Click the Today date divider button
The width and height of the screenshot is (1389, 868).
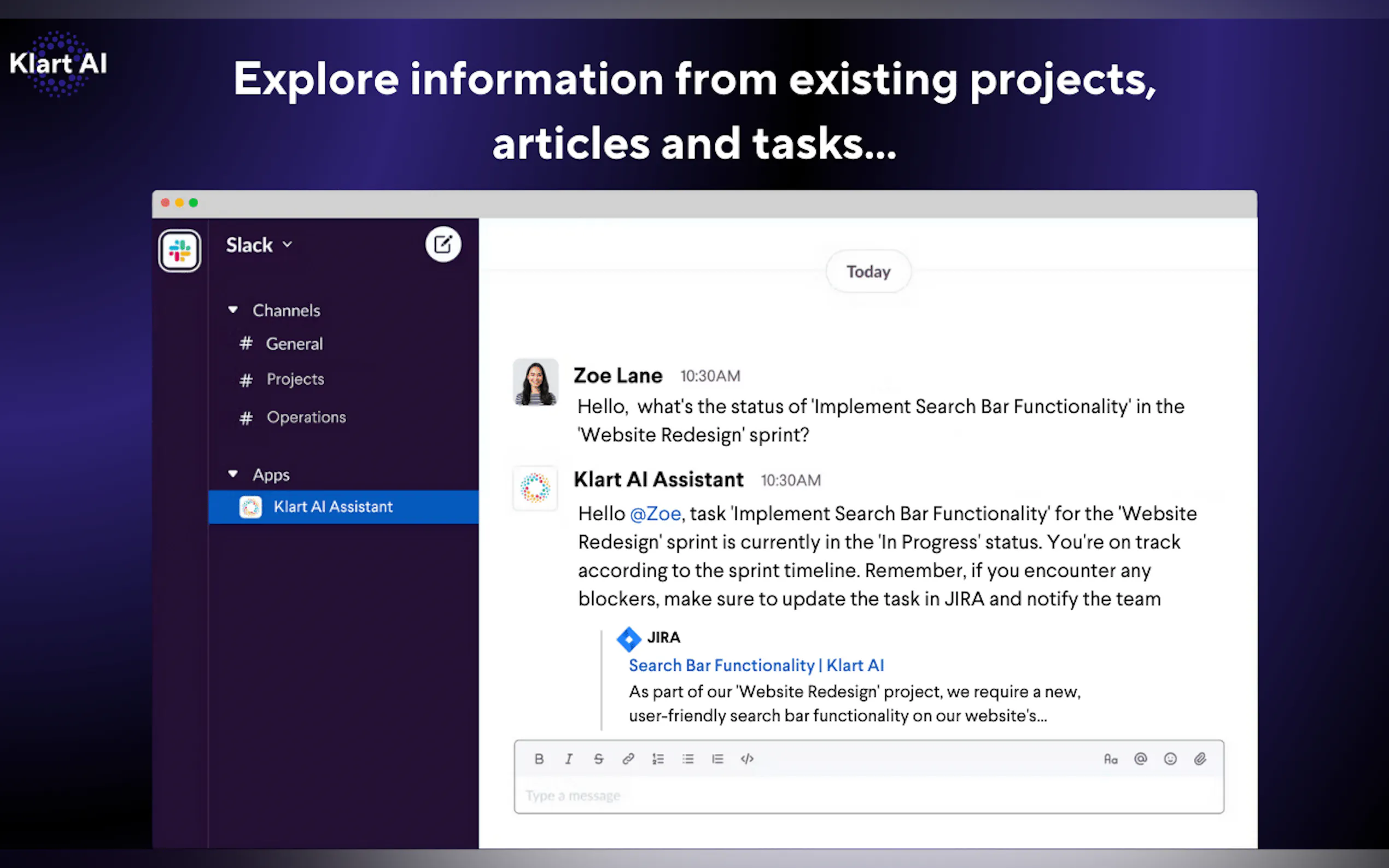click(x=868, y=272)
